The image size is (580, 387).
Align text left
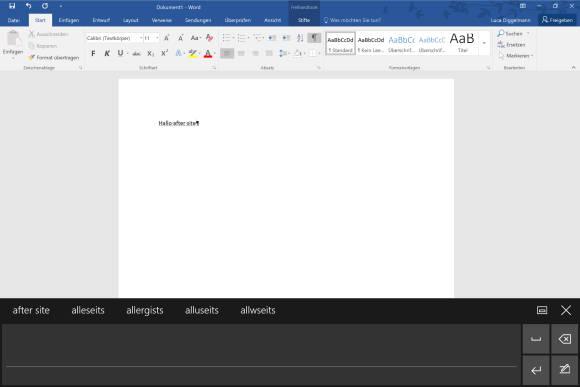click(227, 54)
